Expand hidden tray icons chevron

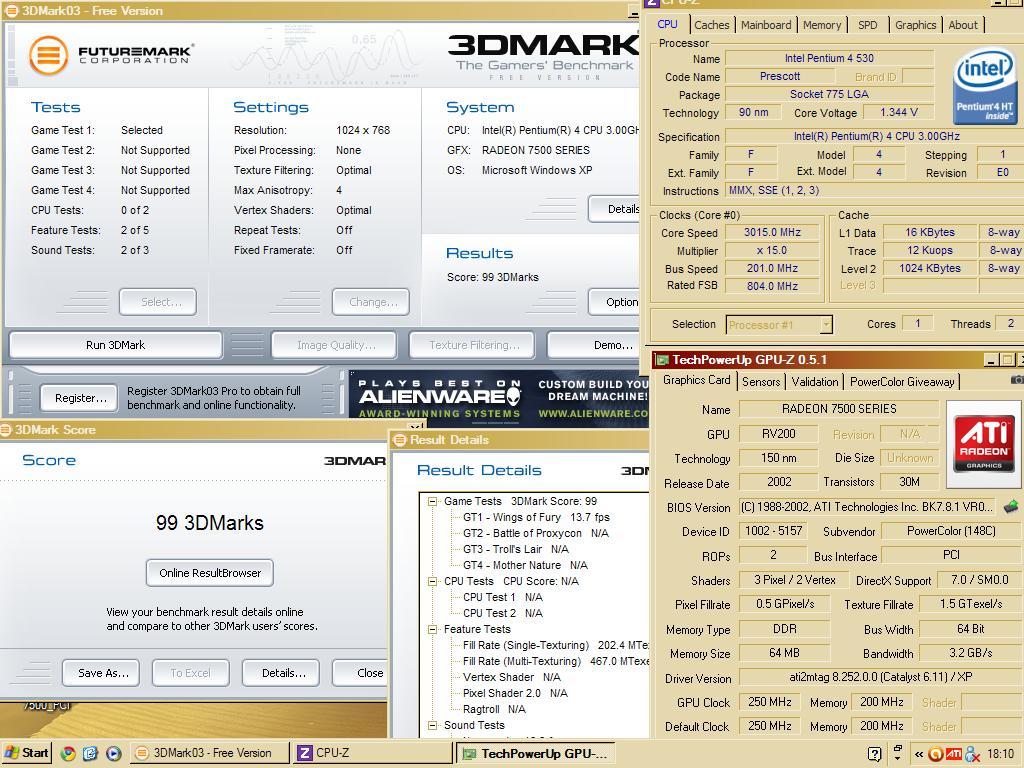[919, 754]
